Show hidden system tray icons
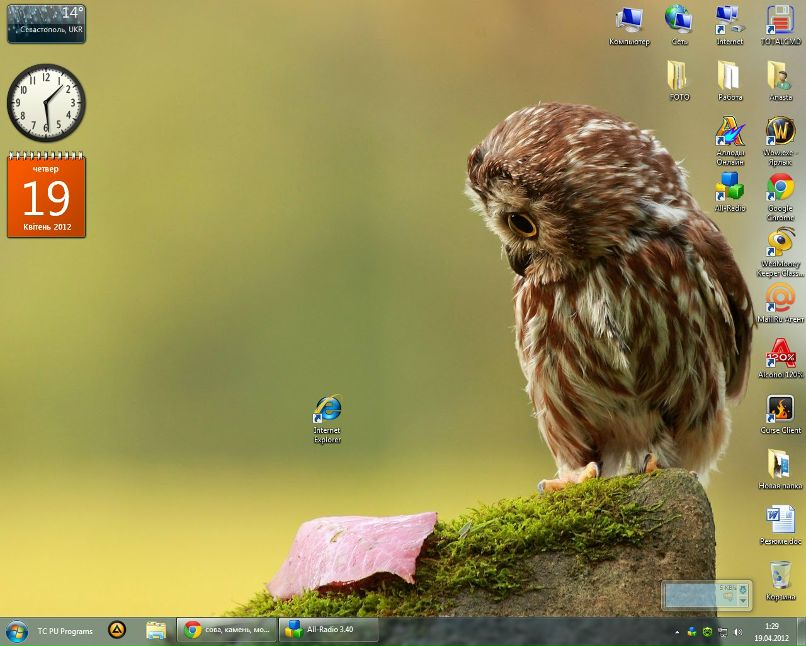This screenshot has width=806, height=646. [677, 632]
